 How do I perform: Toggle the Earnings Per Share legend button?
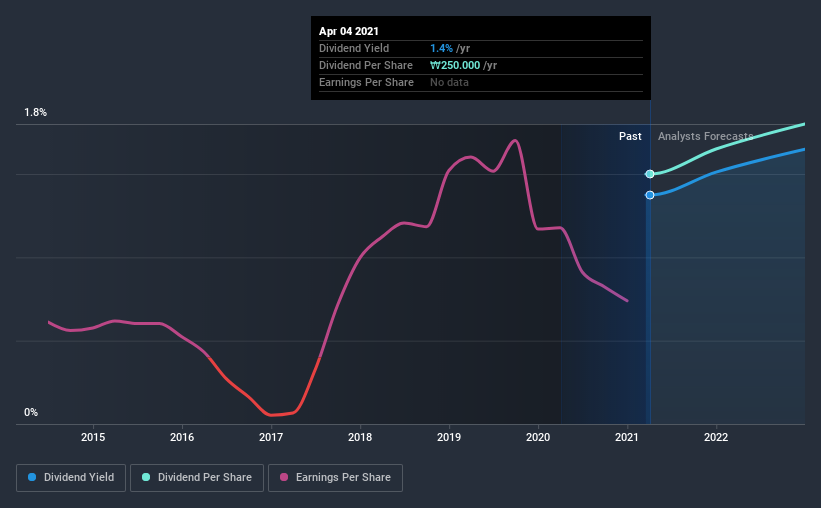coord(336,478)
